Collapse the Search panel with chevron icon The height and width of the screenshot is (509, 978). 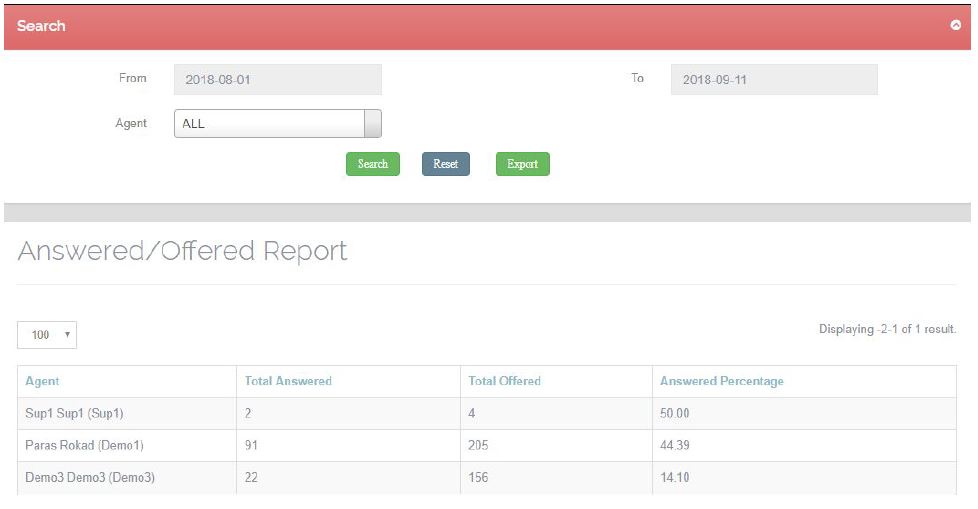(x=955, y=26)
